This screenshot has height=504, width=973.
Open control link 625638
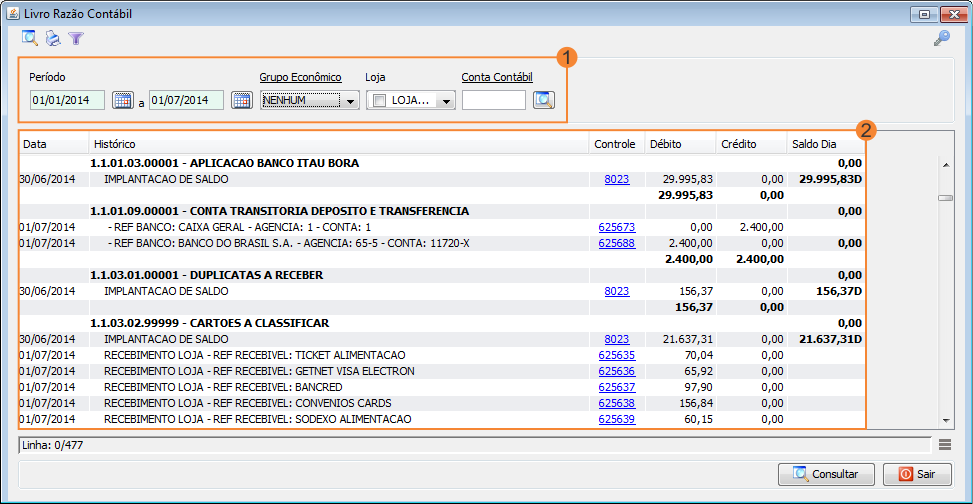tap(617, 403)
